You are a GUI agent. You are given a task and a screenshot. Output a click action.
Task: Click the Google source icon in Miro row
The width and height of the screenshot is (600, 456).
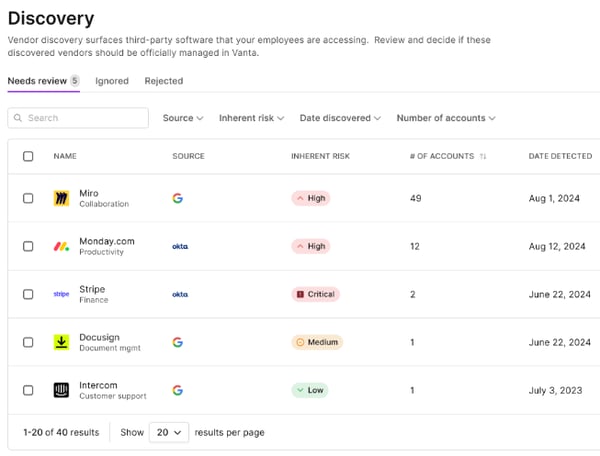(x=177, y=198)
